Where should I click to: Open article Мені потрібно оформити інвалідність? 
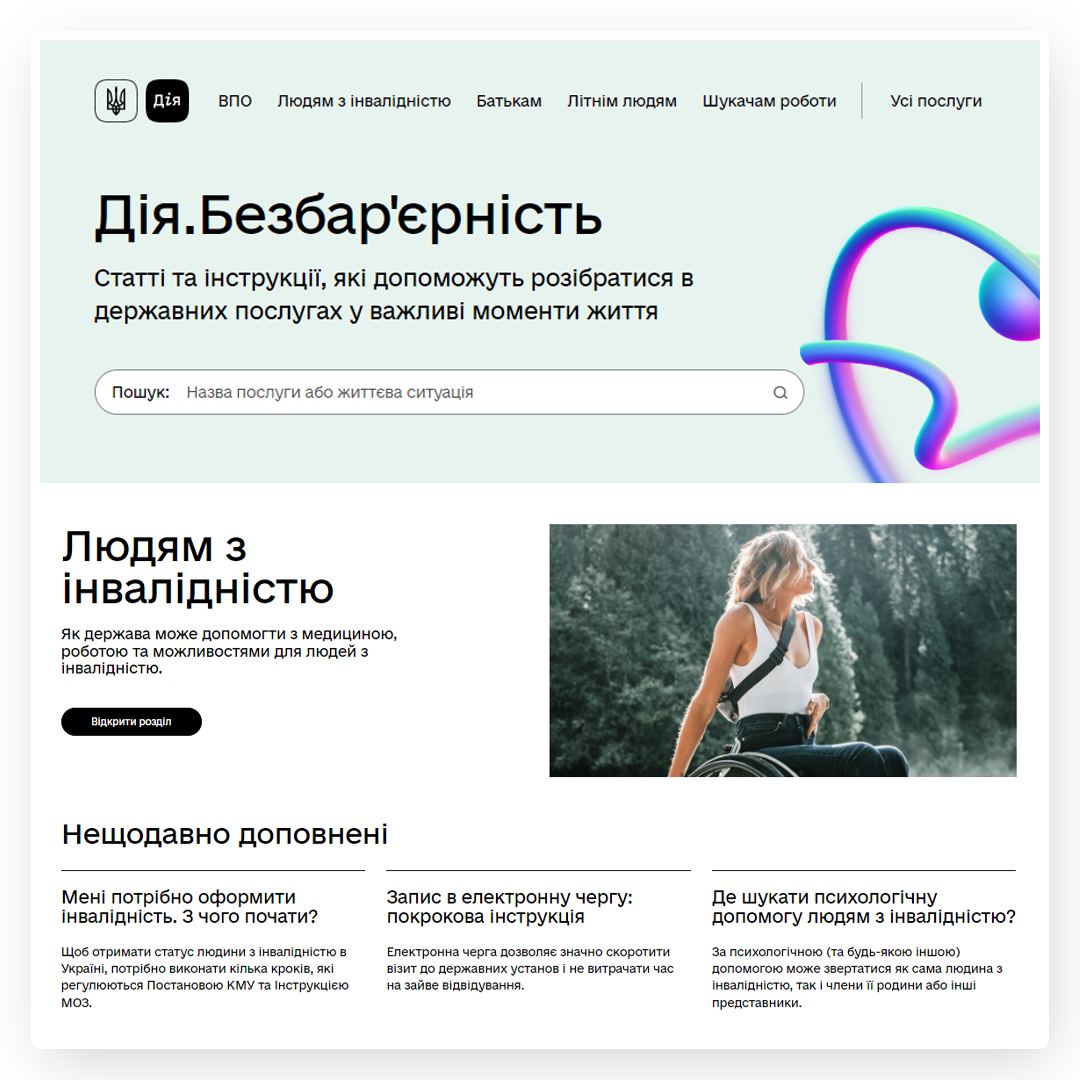coord(189,906)
